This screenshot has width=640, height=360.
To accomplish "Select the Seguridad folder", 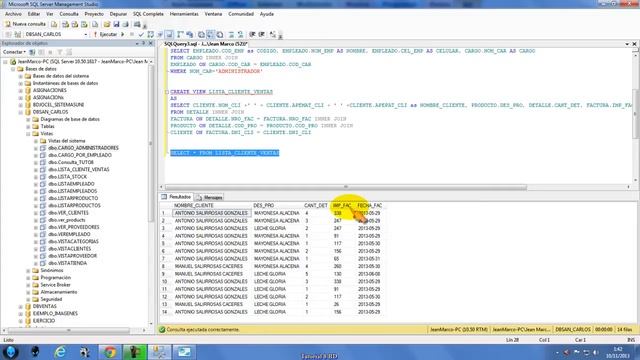I will pos(51,299).
